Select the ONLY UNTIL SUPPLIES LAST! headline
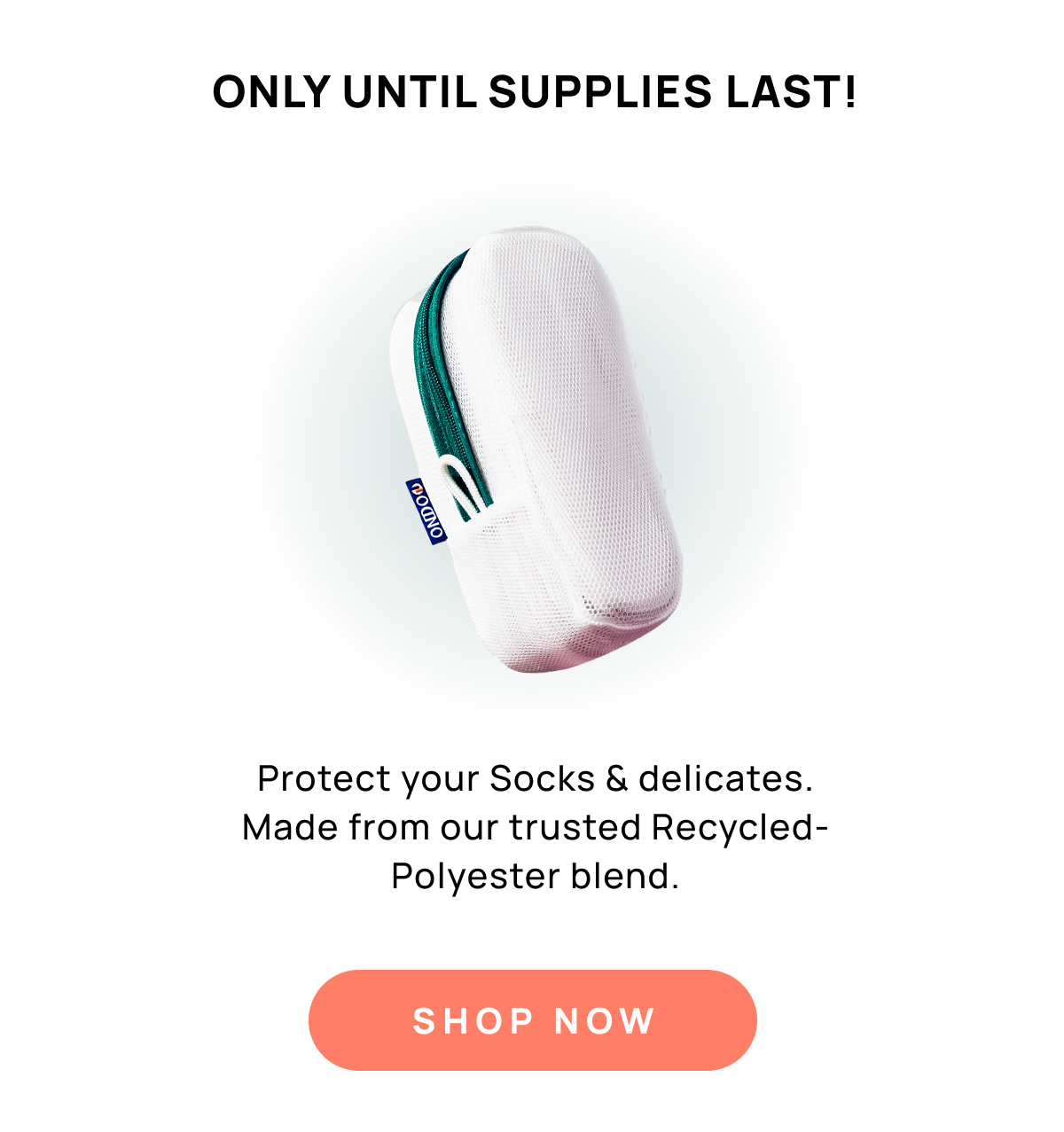1064x1132 pixels. pyautogui.click(x=535, y=92)
